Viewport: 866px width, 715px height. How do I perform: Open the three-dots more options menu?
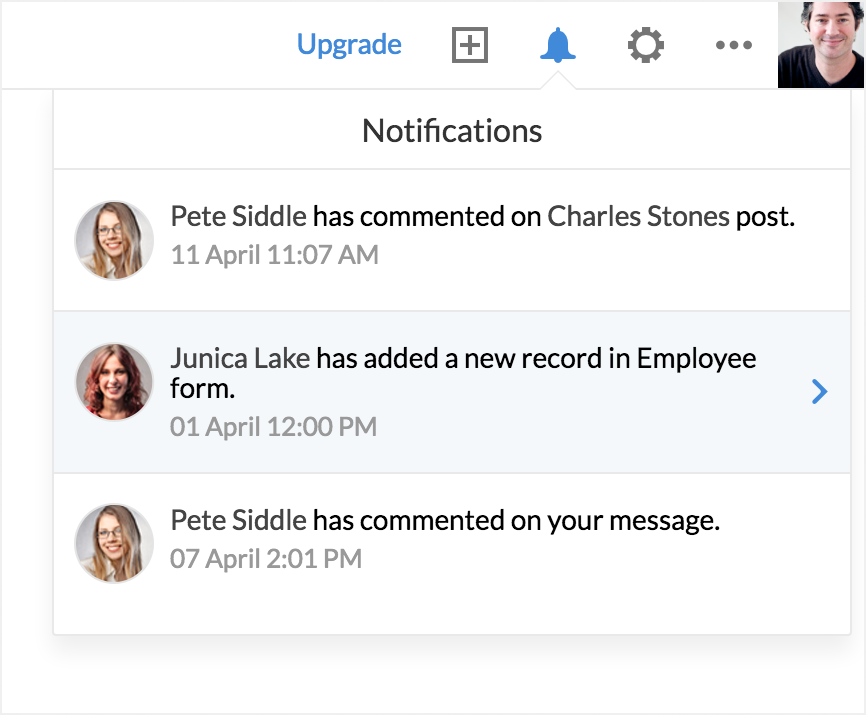(x=734, y=45)
